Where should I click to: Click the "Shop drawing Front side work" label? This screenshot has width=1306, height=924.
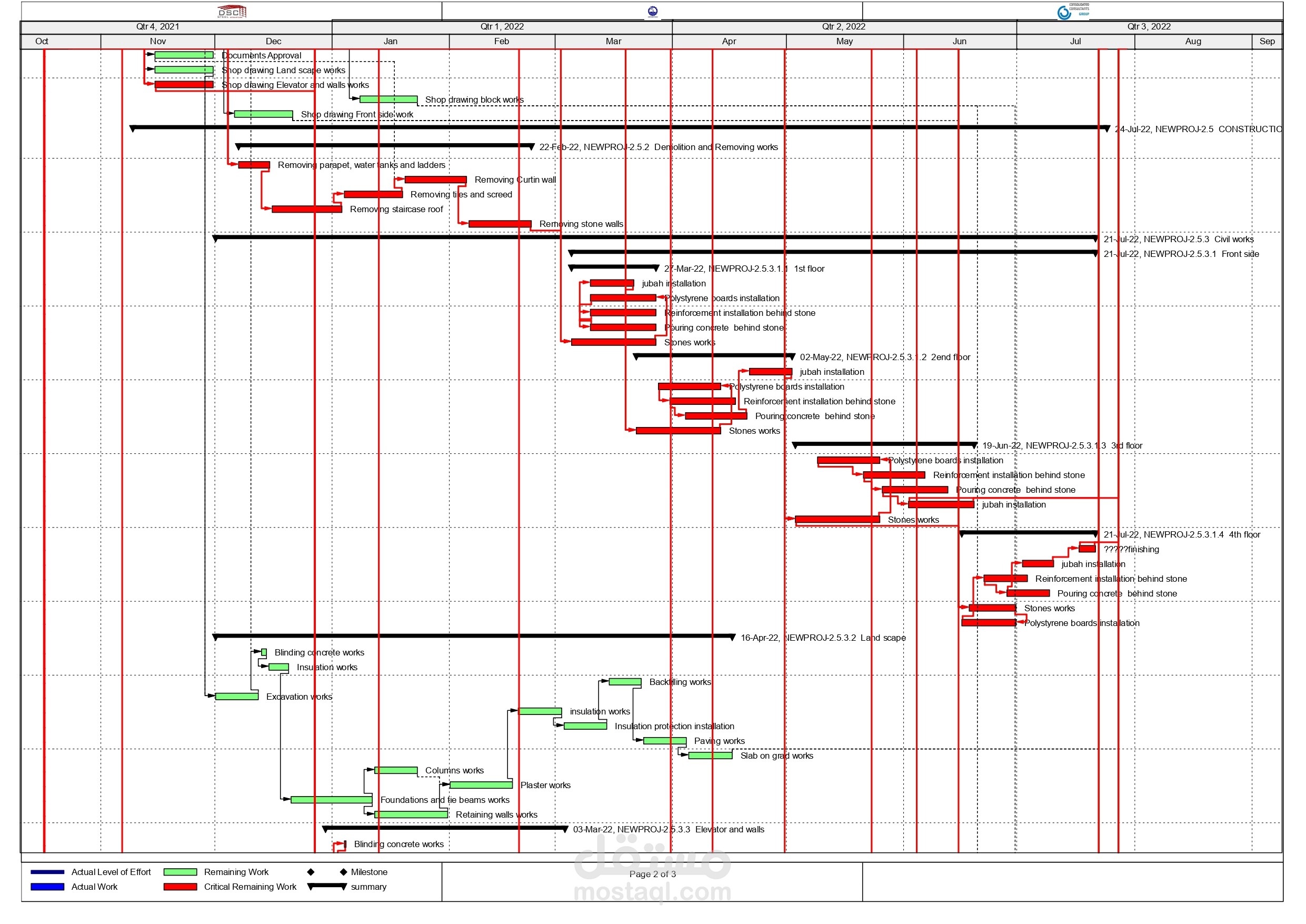(357, 114)
